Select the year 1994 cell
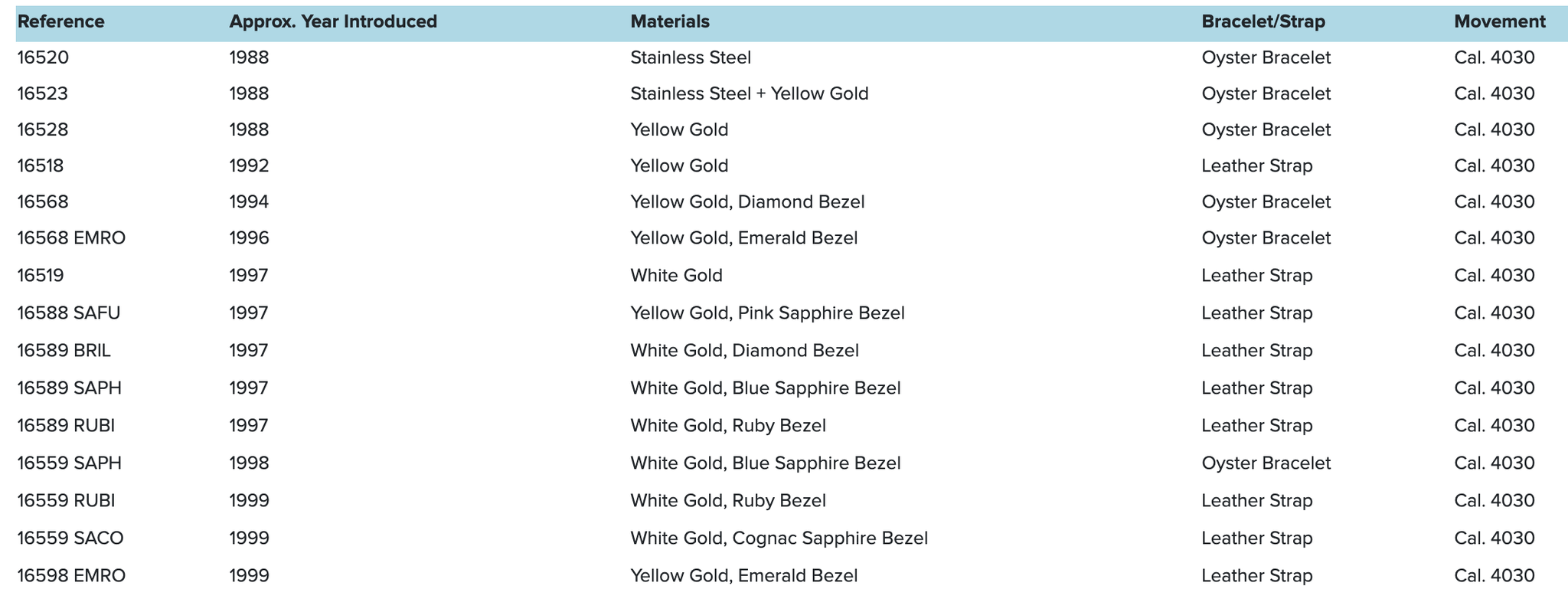This screenshot has height=599, width=1568. [x=250, y=202]
